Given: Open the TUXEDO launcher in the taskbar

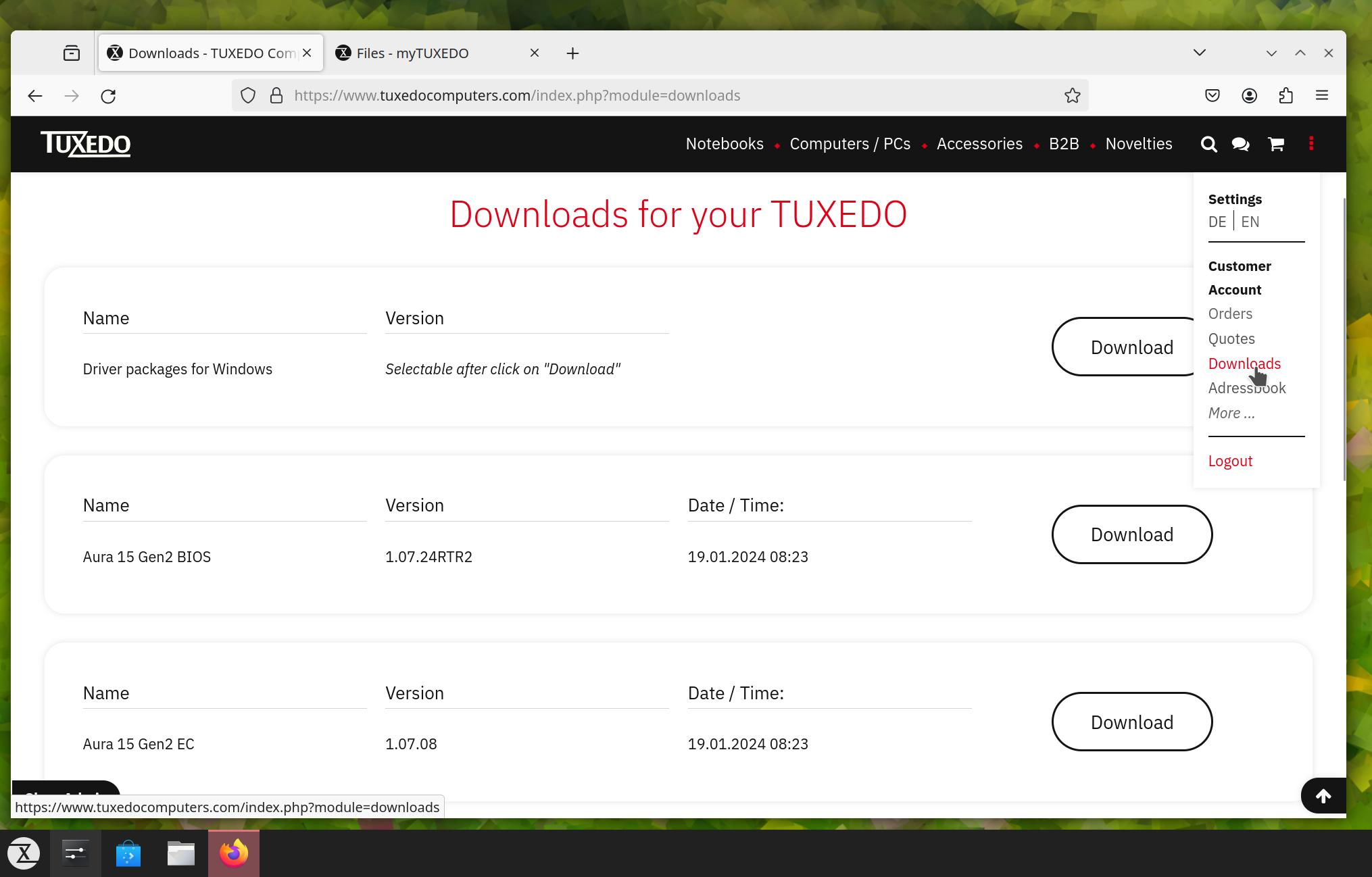Looking at the screenshot, I should 24,853.
